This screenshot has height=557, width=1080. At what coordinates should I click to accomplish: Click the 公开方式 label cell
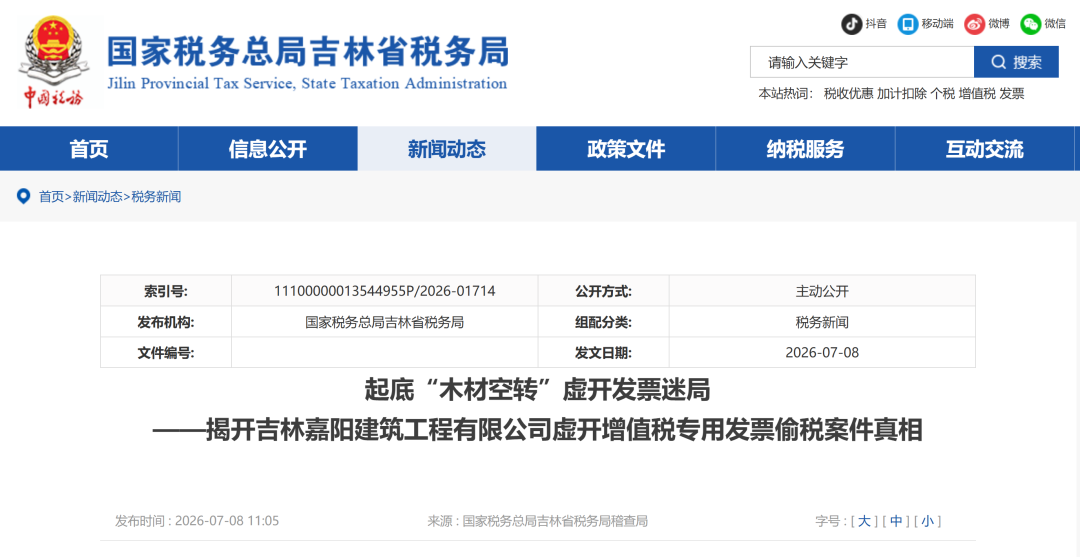(603, 291)
